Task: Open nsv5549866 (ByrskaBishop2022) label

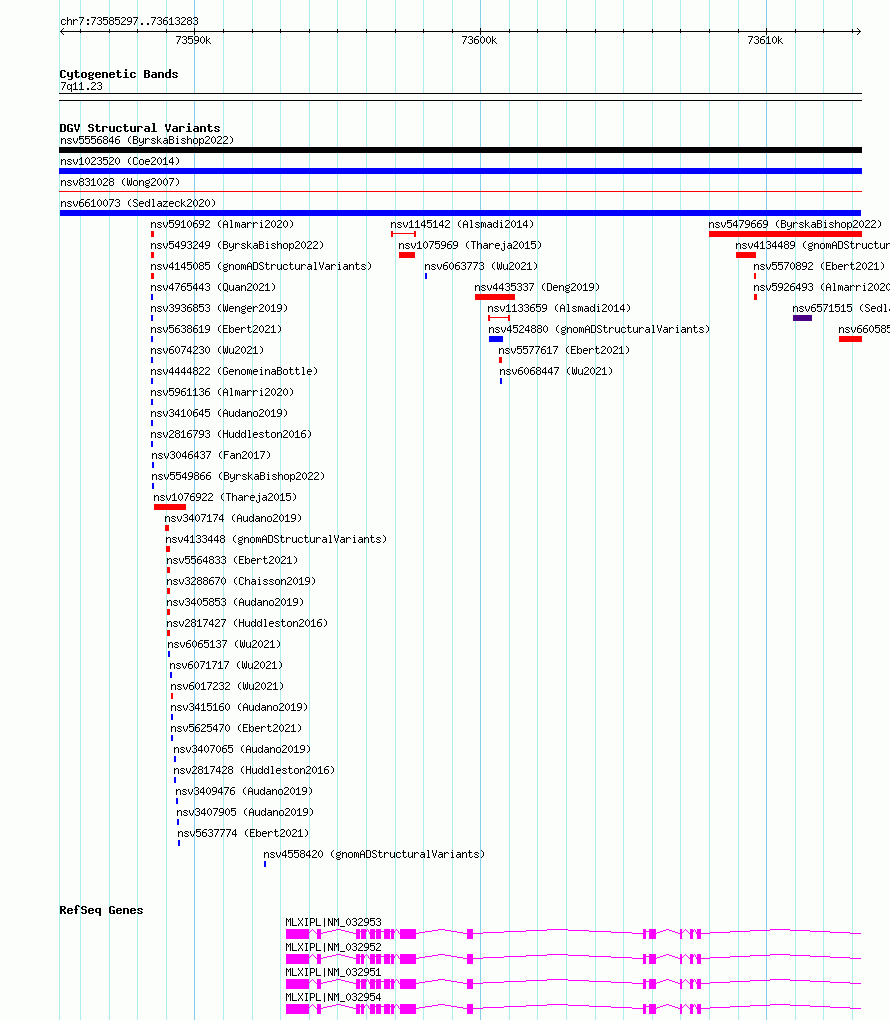Action: (x=238, y=476)
